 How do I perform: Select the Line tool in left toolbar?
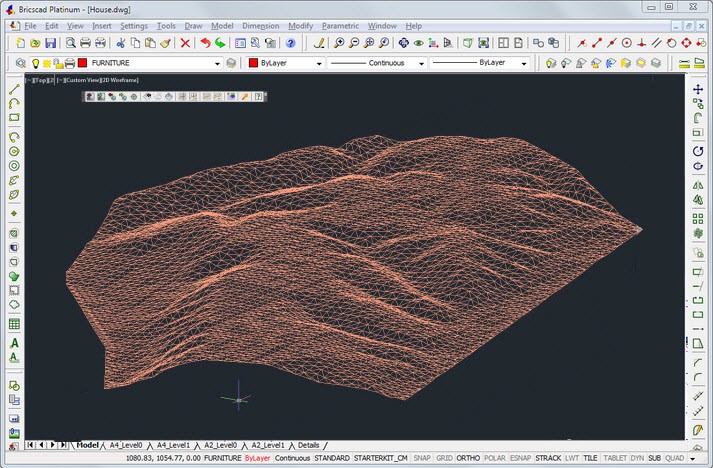tap(14, 89)
